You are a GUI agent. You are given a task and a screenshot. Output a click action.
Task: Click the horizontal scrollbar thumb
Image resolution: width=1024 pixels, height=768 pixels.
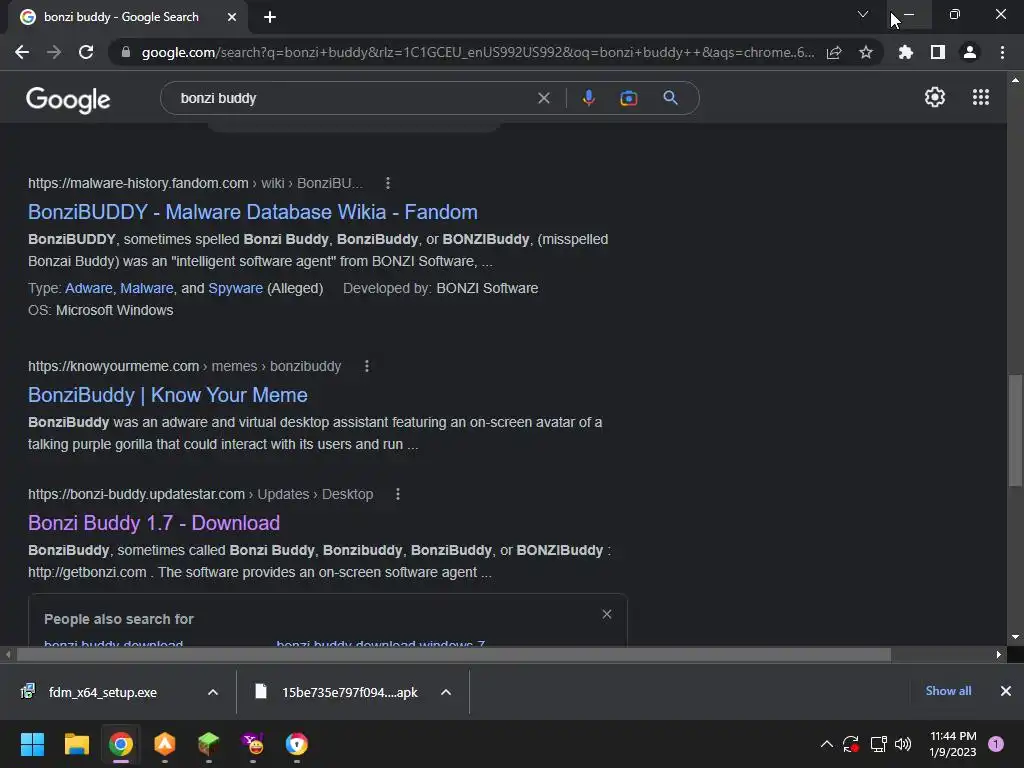point(454,654)
